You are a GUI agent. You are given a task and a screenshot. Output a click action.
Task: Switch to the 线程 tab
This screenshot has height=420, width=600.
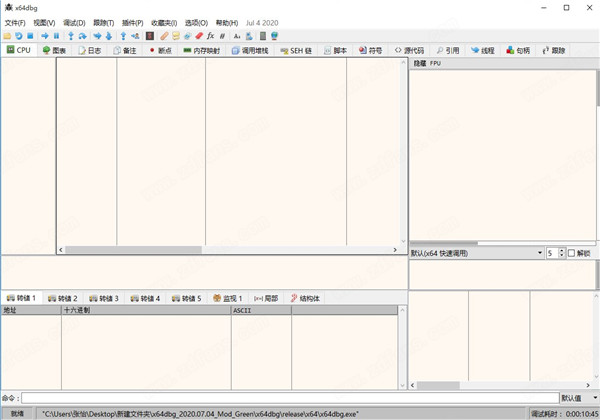483,50
